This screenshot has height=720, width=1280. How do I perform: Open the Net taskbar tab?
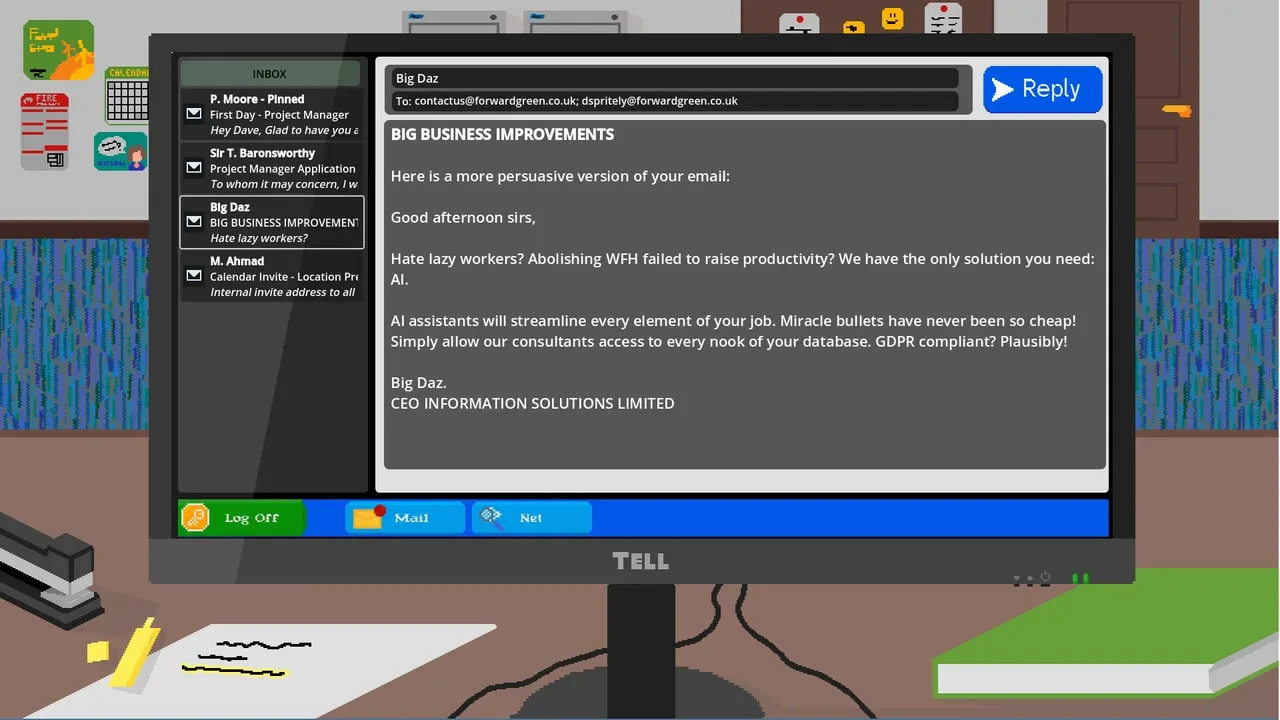531,517
